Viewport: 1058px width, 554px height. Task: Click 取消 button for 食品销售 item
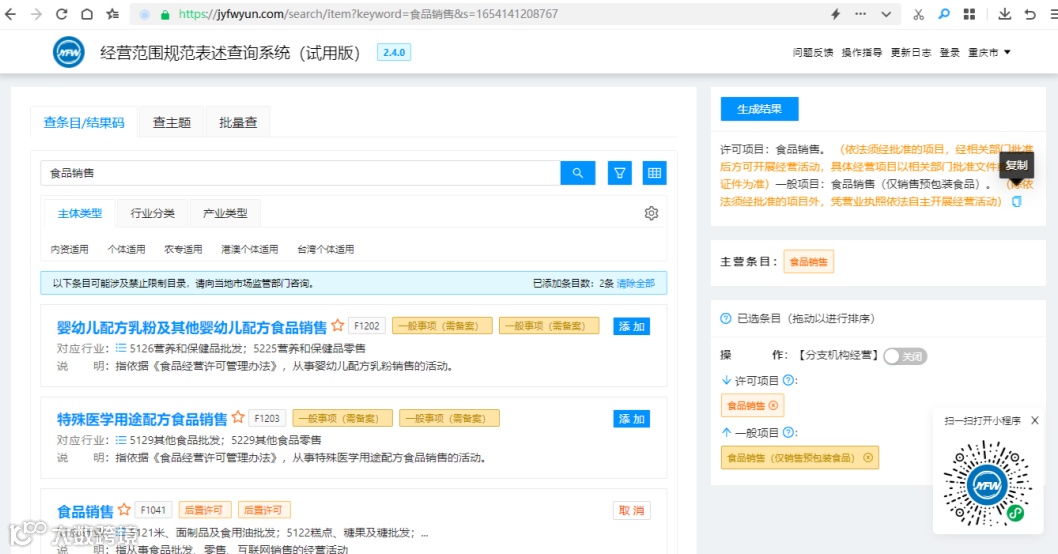pos(632,511)
